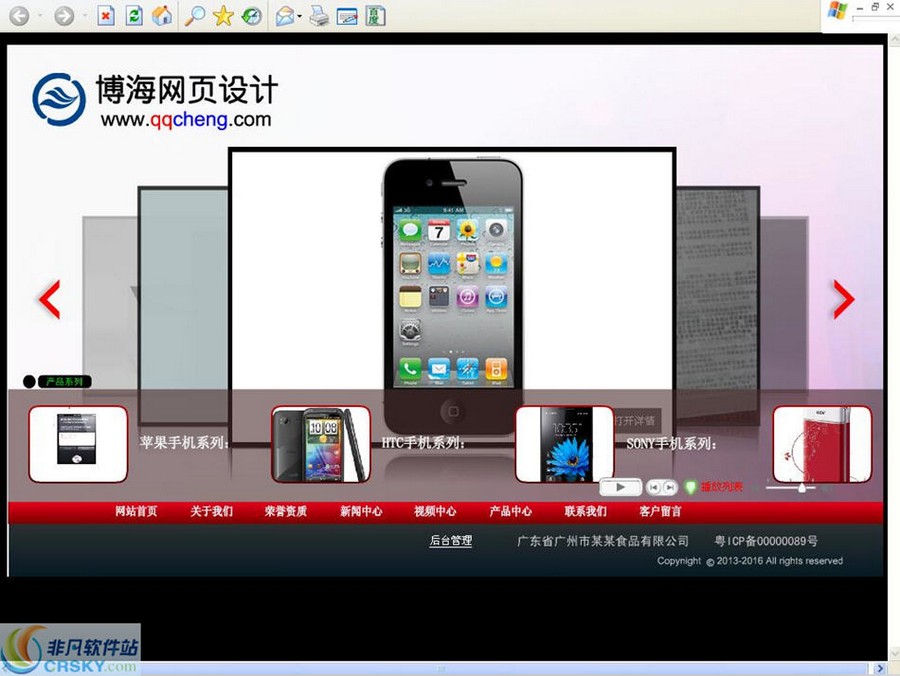Image resolution: width=900 pixels, height=676 pixels.
Task: Click the horizontal scrollbar right arrow
Action: (x=880, y=669)
